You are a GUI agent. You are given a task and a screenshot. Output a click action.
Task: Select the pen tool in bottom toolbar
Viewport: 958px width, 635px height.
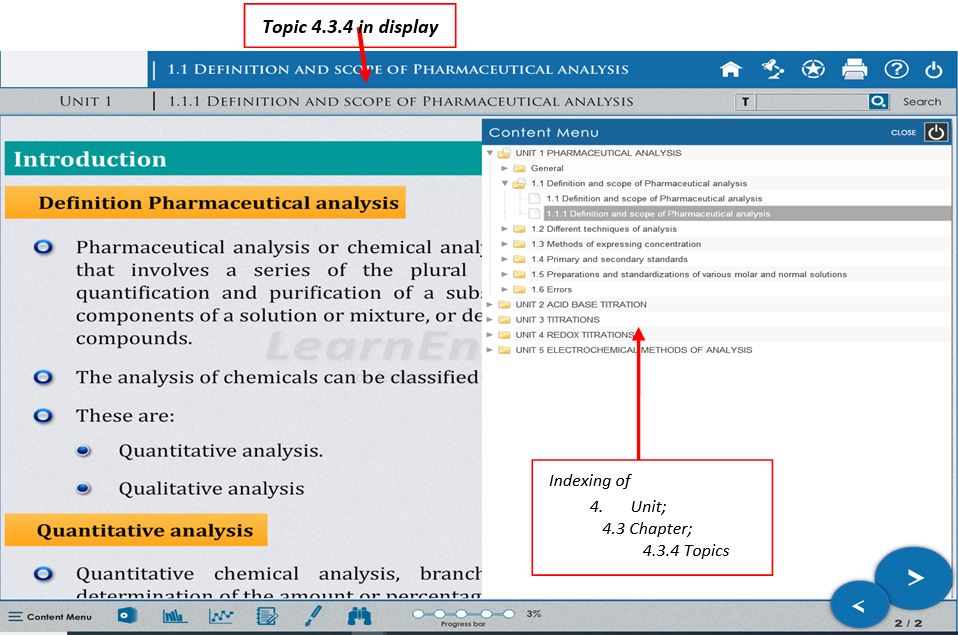(312, 616)
